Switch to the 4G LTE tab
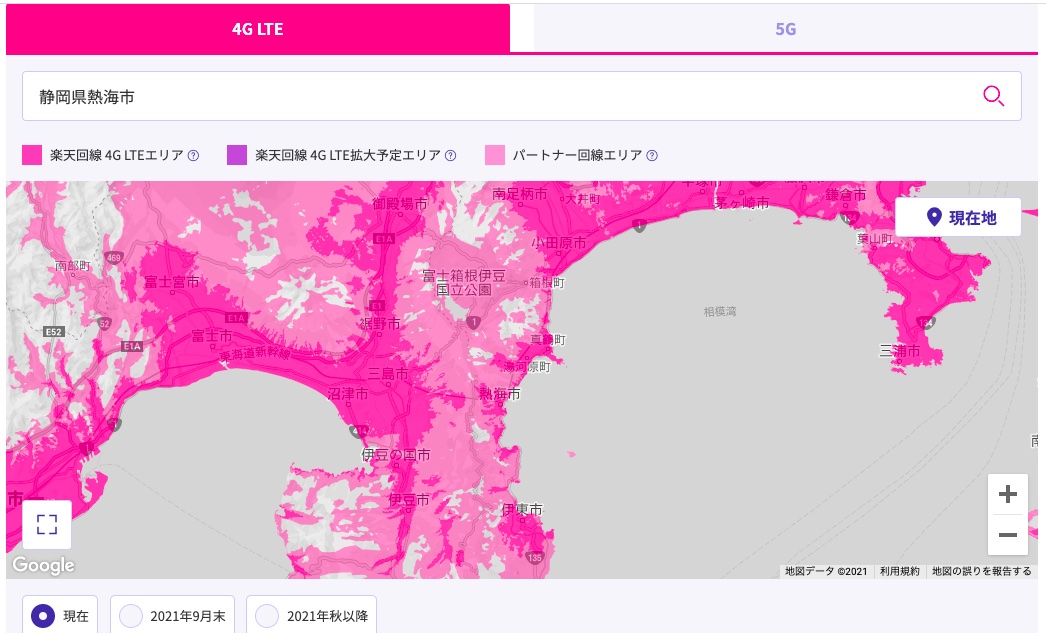The image size is (1046, 633). point(257,29)
